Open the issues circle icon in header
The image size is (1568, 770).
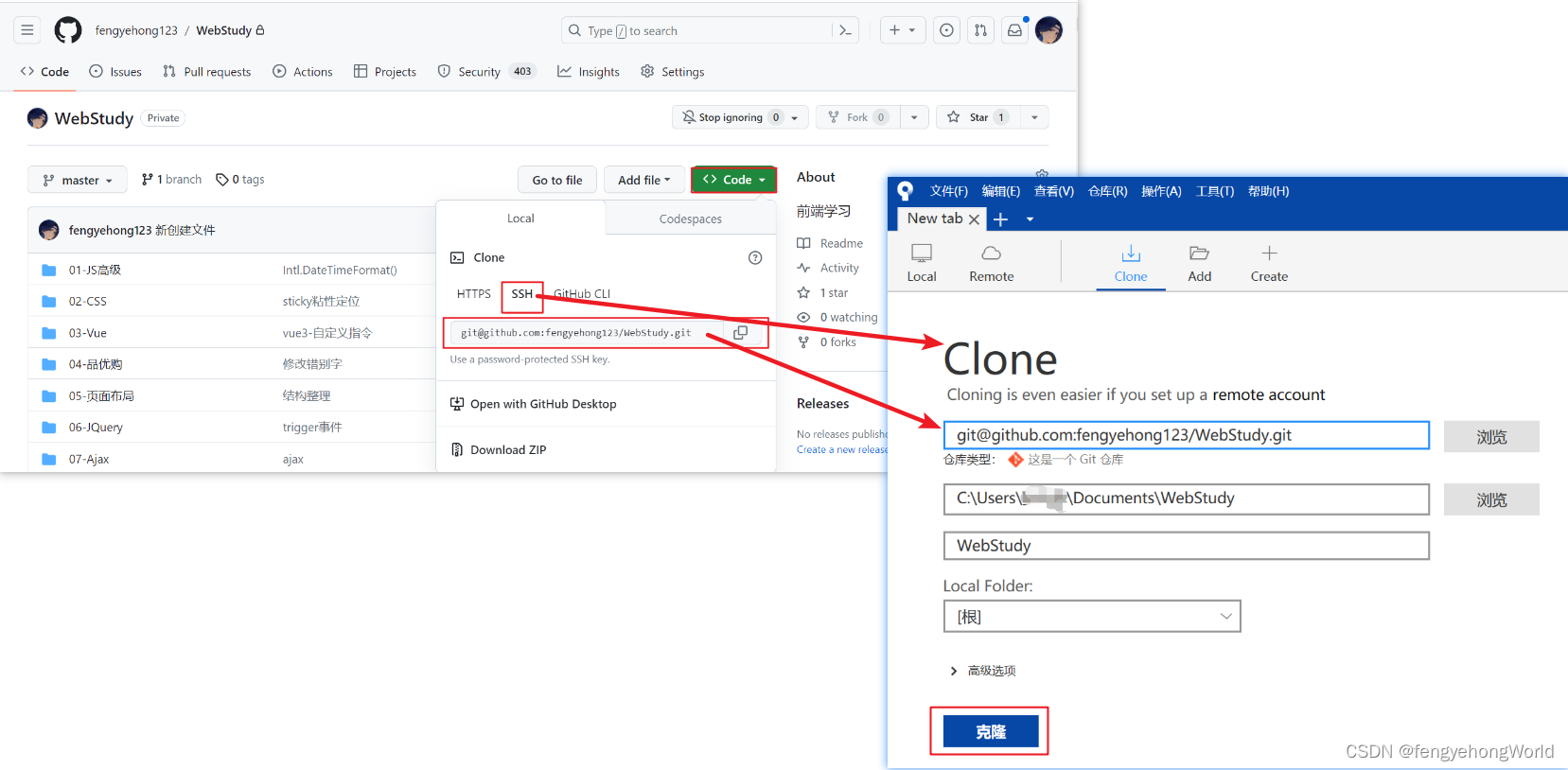pos(946,30)
